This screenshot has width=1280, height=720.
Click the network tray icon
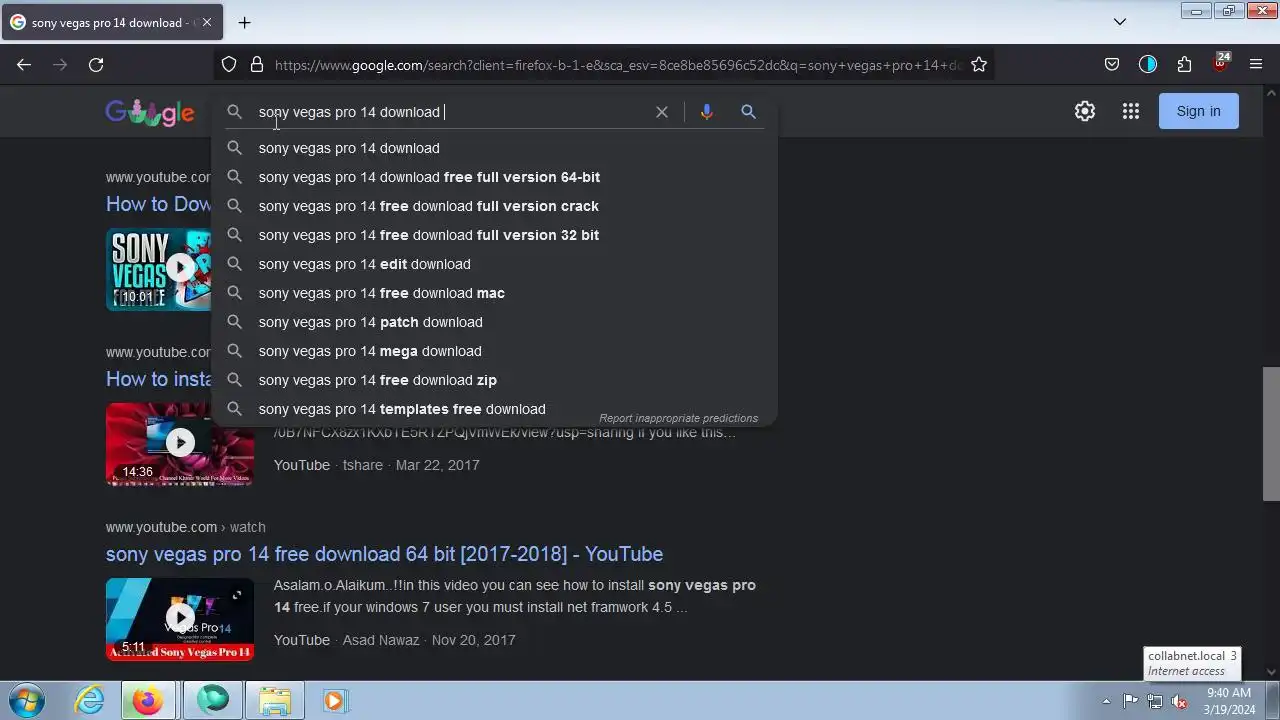(x=1155, y=701)
